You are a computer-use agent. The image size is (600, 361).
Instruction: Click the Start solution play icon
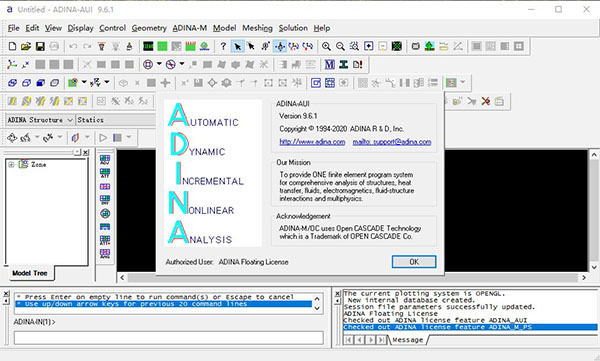tap(103, 137)
